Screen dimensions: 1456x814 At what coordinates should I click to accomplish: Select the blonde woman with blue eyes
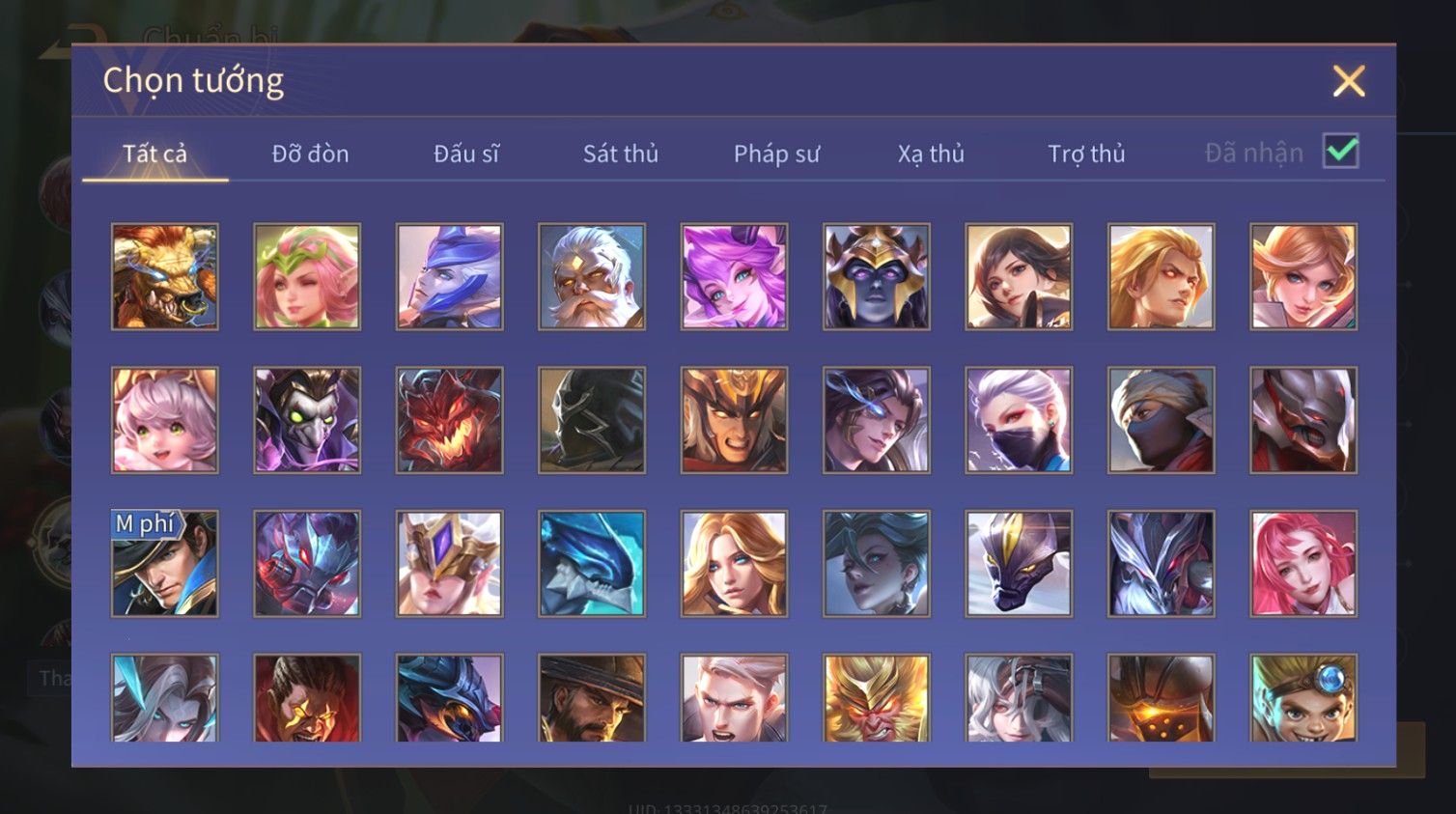(x=734, y=563)
